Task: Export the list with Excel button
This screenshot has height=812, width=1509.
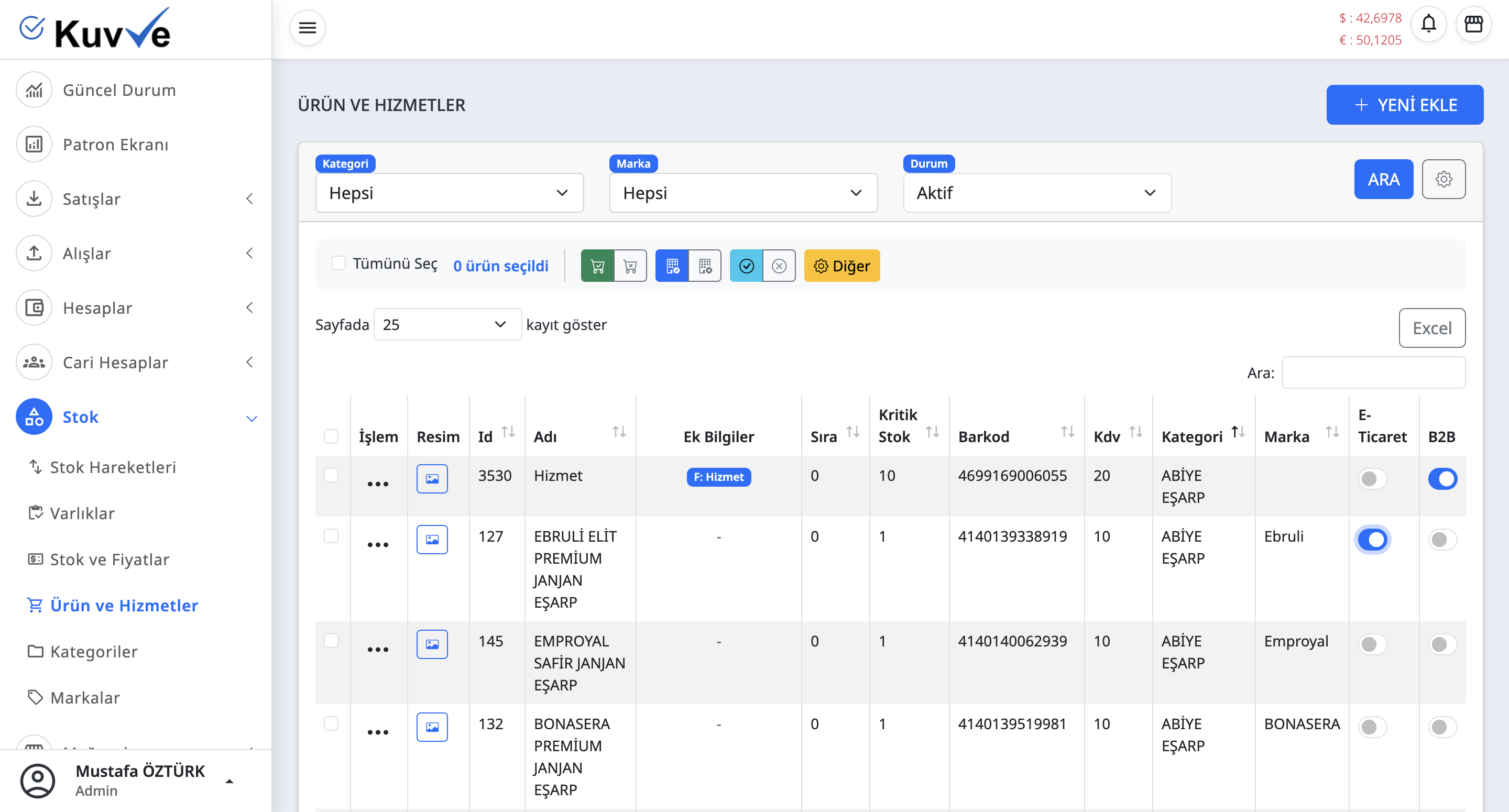Action: pos(1431,328)
